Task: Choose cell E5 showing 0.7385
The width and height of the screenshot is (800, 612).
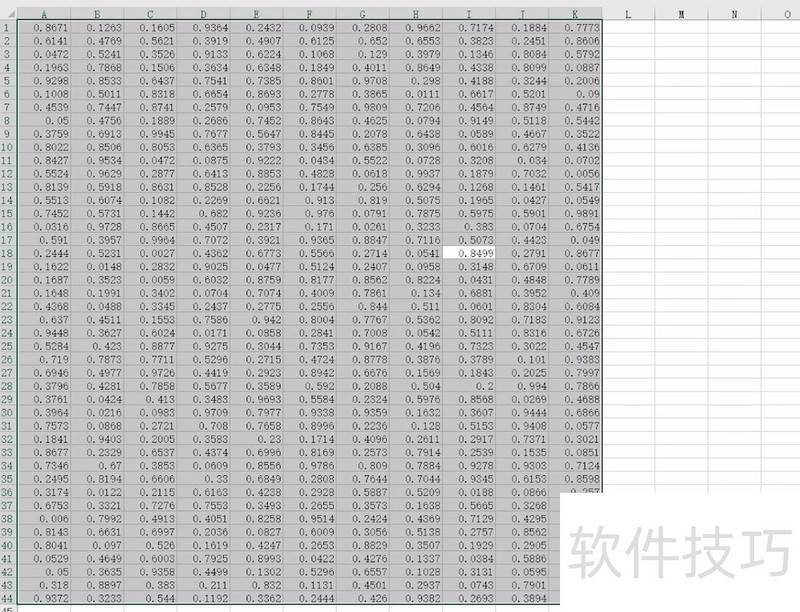Action: (256, 81)
